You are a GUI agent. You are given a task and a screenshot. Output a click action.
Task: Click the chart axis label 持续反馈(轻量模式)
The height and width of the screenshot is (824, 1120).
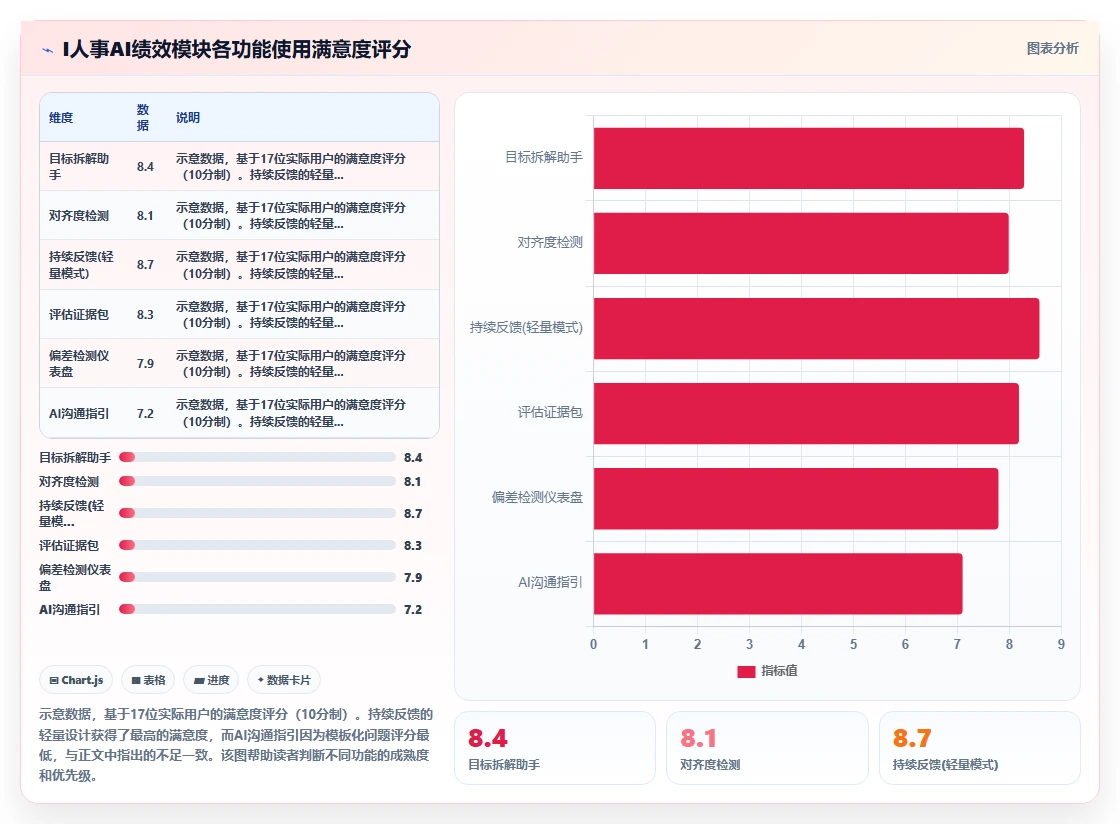(526, 328)
